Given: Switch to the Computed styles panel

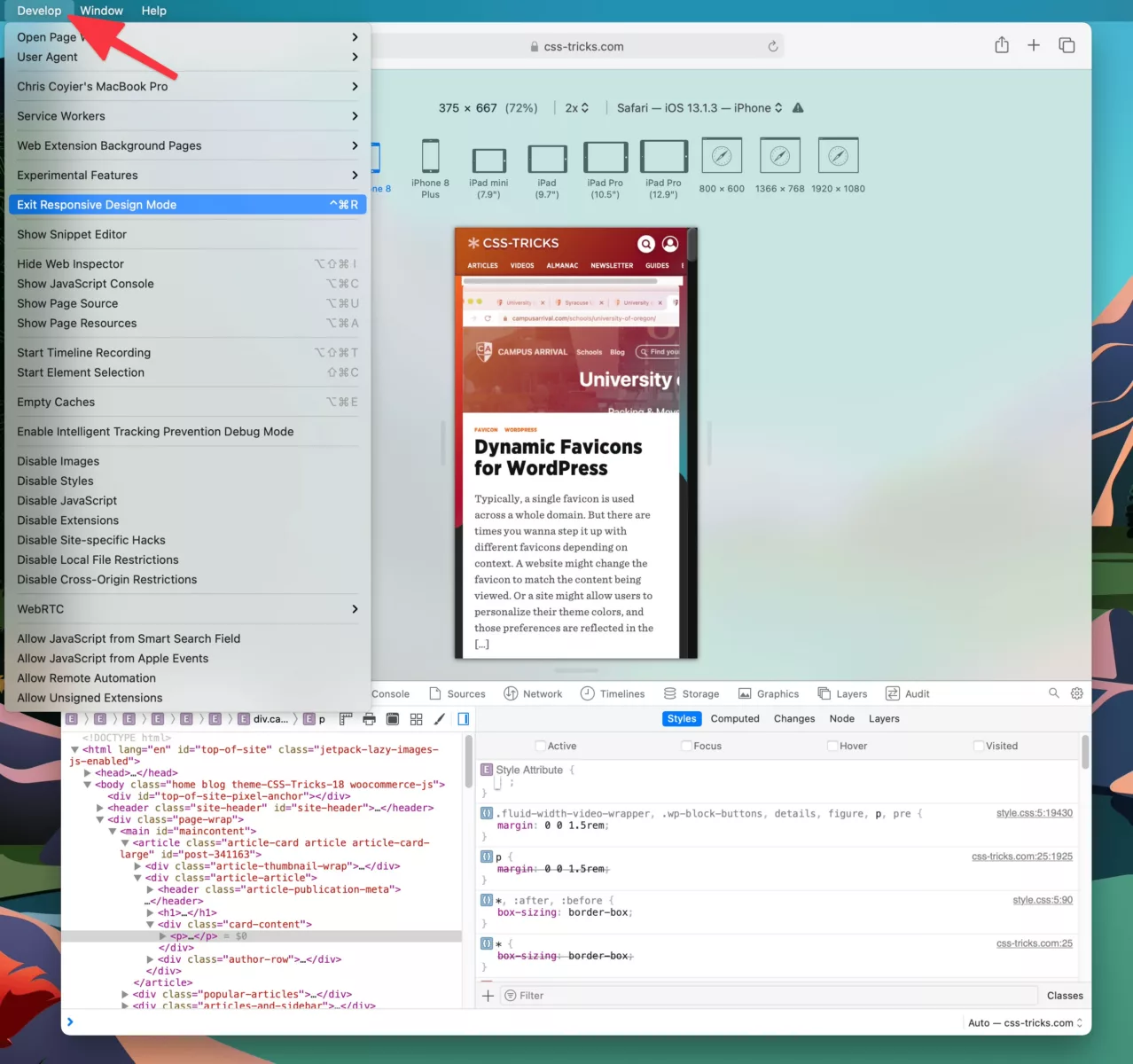Looking at the screenshot, I should (x=735, y=719).
